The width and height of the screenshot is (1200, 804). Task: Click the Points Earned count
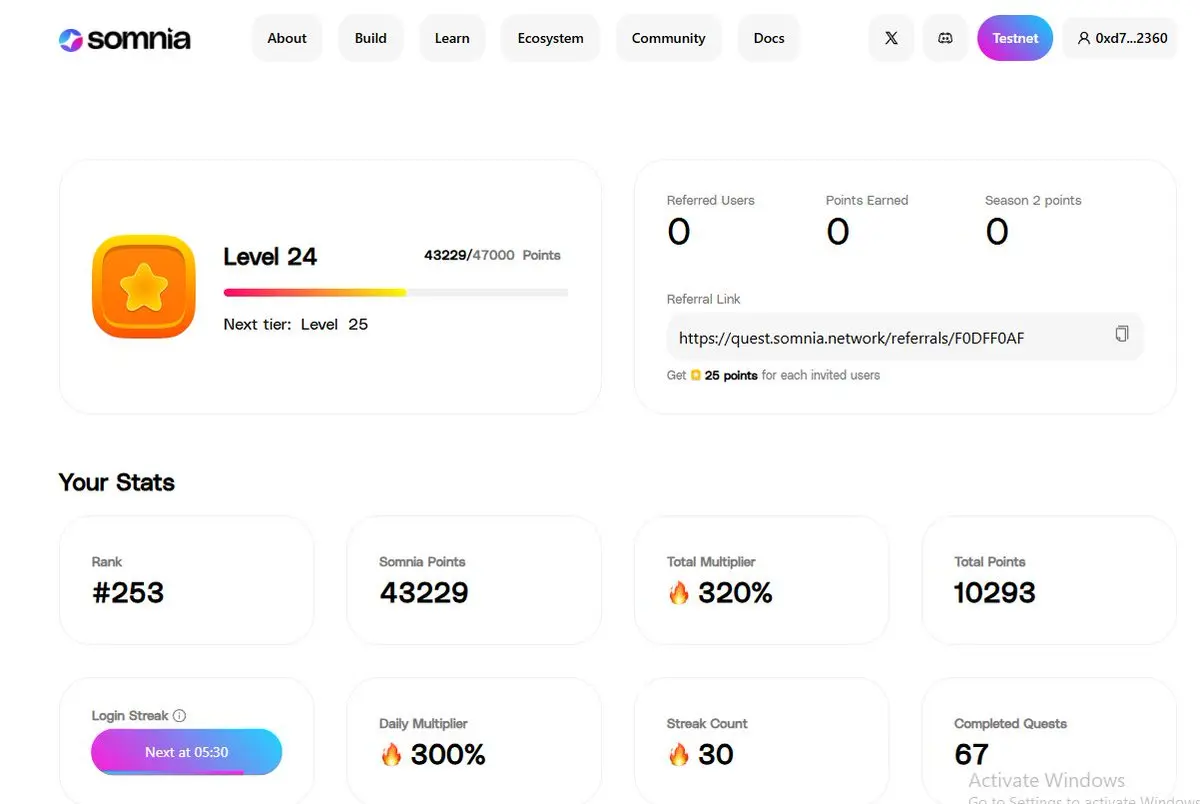coord(838,232)
